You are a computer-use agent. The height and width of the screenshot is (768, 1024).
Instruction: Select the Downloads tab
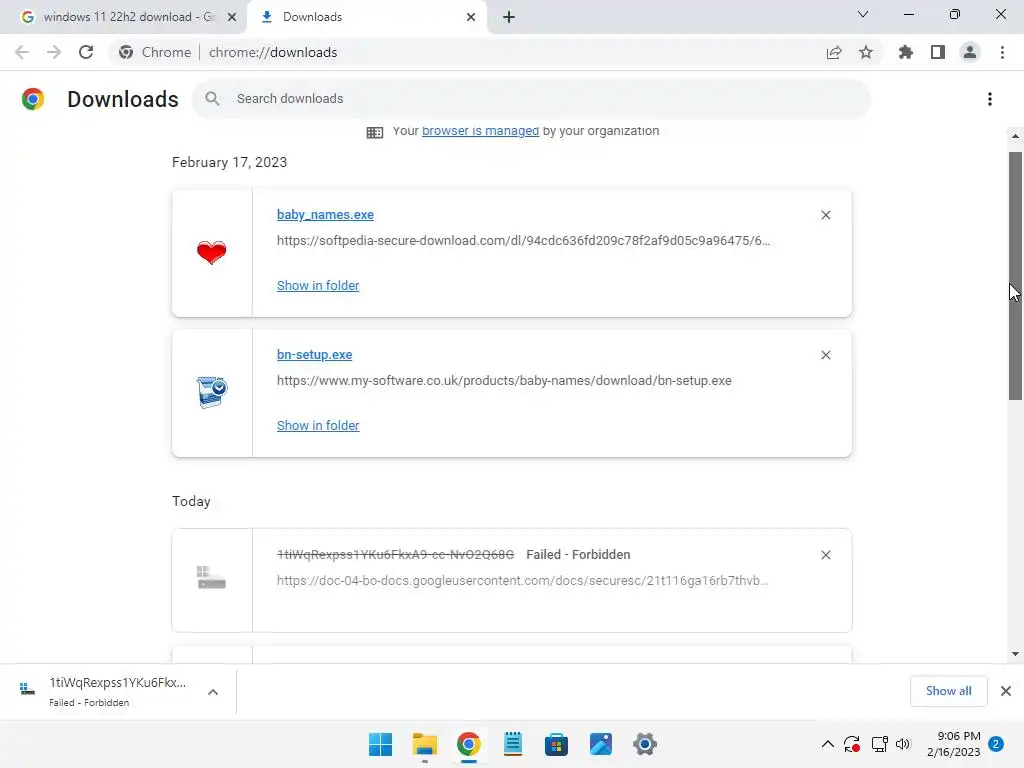click(x=366, y=17)
